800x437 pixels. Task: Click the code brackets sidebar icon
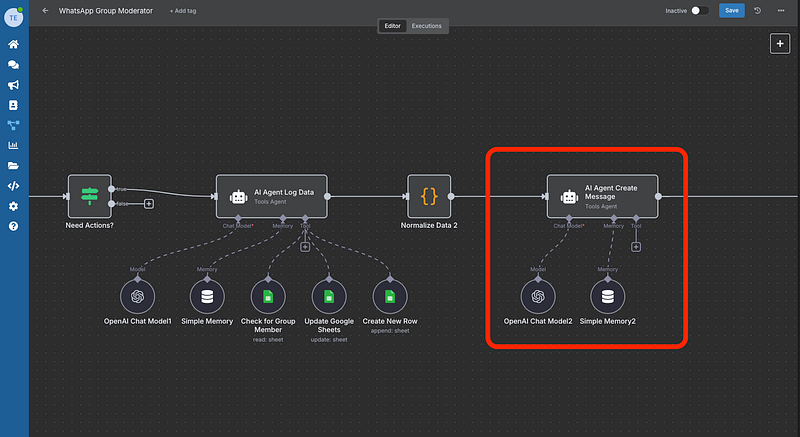pos(13,185)
